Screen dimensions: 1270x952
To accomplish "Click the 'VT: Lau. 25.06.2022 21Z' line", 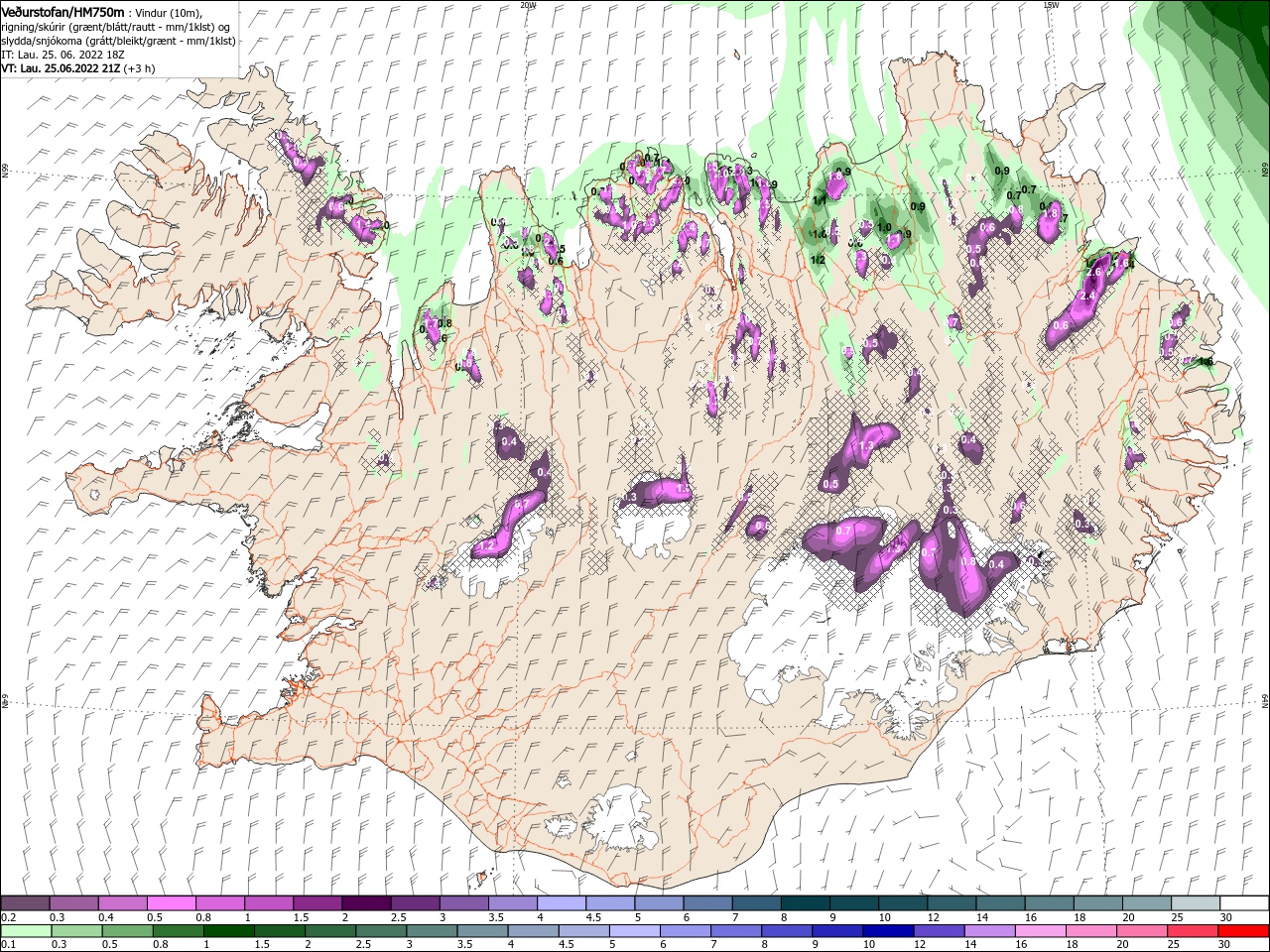I will pyautogui.click(x=61, y=68).
